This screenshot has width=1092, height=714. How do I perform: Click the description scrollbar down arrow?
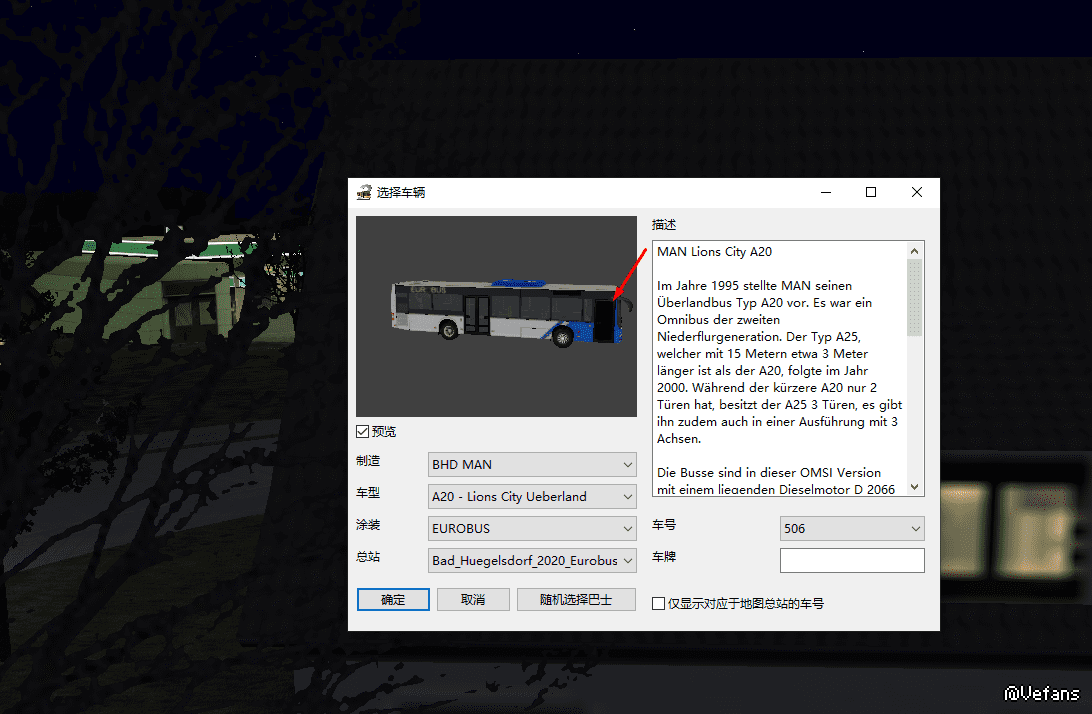click(914, 487)
